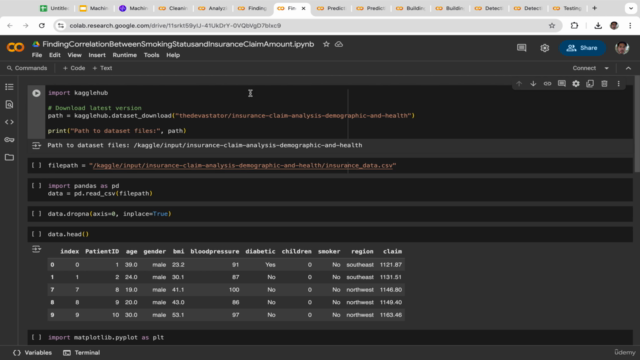This screenshot has width=640, height=360.
Task: Switch to the Testing browser tab
Action: click(x=568, y=8)
